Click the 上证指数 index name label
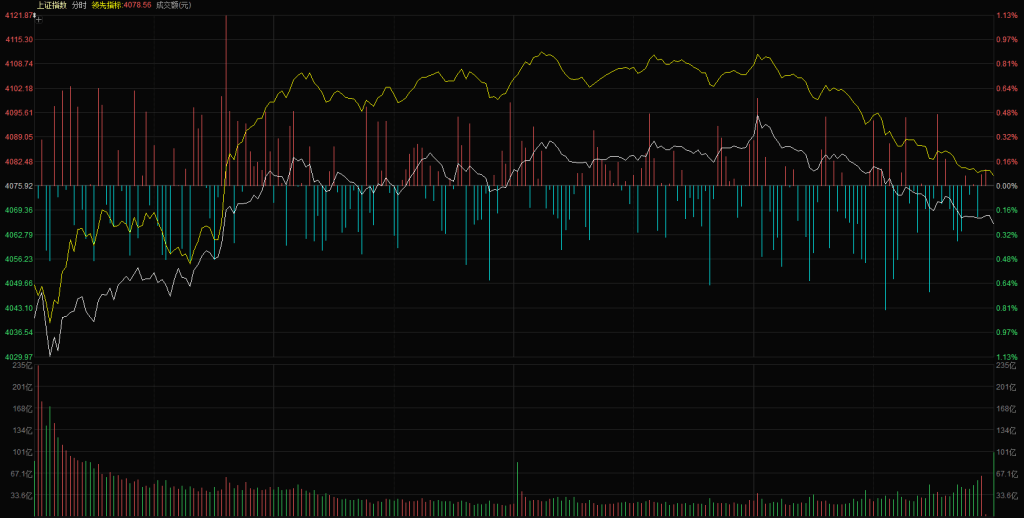The width and height of the screenshot is (1024, 518). click(x=53, y=5)
